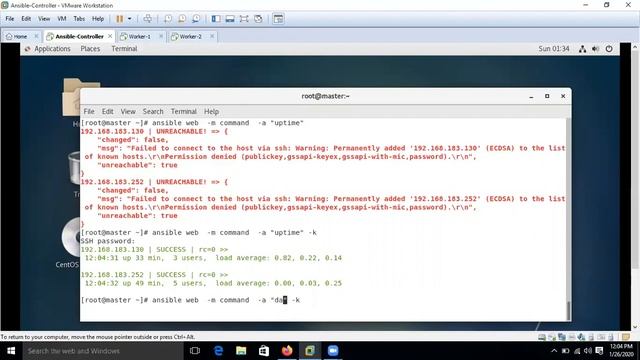Open Microsoft Store from the taskbar
The height and width of the screenshot is (360, 640).
[x=264, y=351]
